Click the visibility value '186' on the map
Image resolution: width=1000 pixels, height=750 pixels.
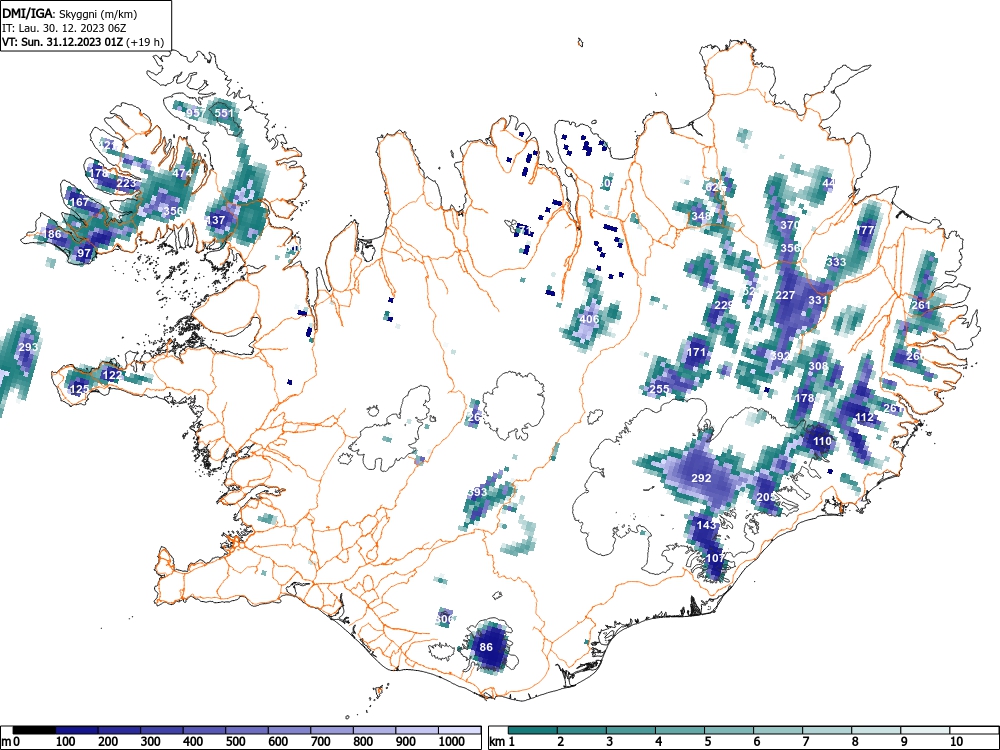[x=52, y=235]
